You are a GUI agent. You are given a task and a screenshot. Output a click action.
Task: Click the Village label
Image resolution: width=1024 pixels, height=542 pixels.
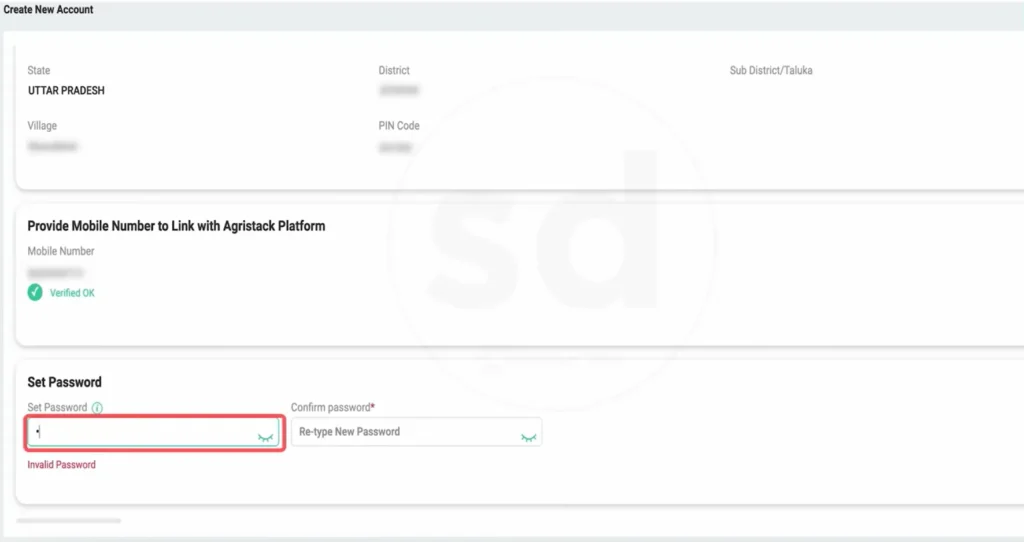[42, 126]
